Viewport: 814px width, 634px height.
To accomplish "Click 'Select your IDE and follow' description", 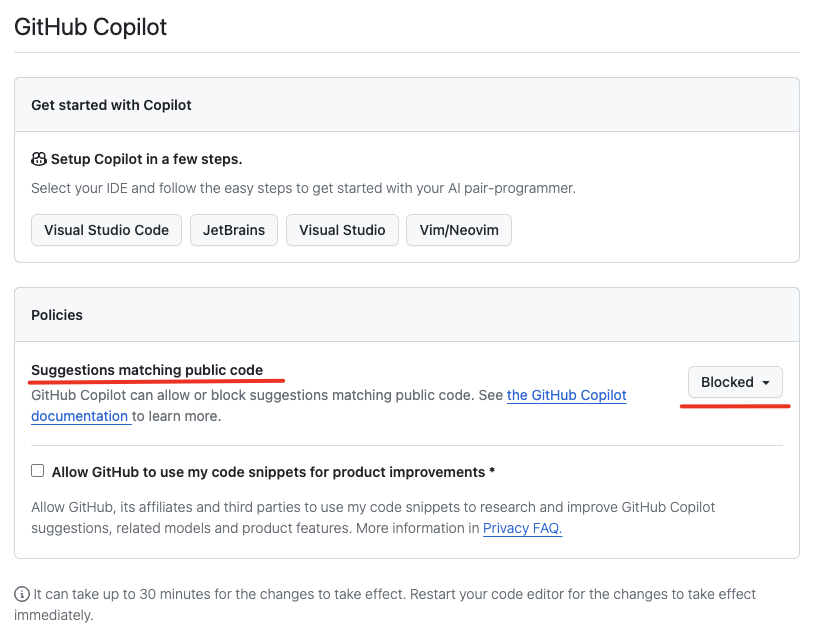I will [303, 188].
